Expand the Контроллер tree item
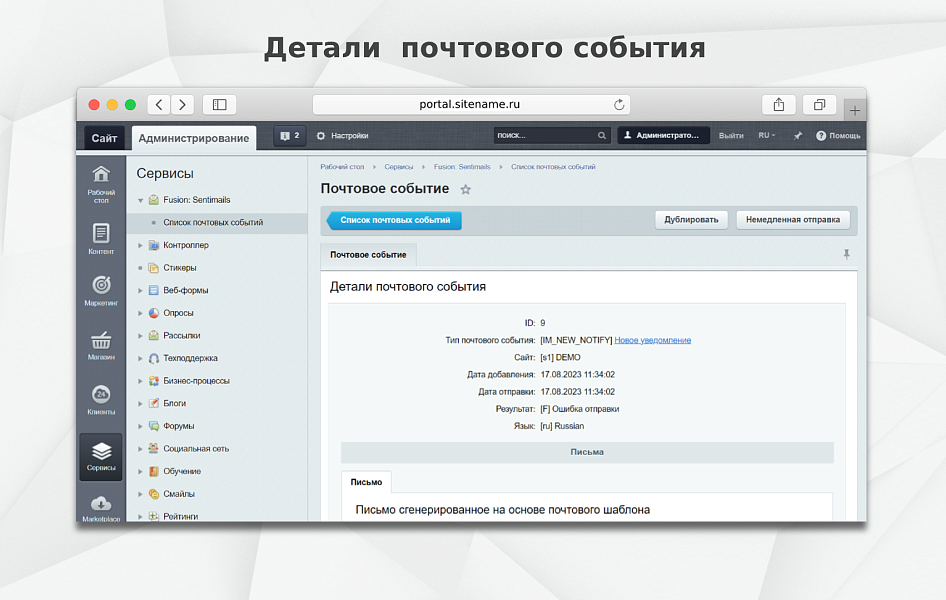The image size is (946, 600). 141,245
